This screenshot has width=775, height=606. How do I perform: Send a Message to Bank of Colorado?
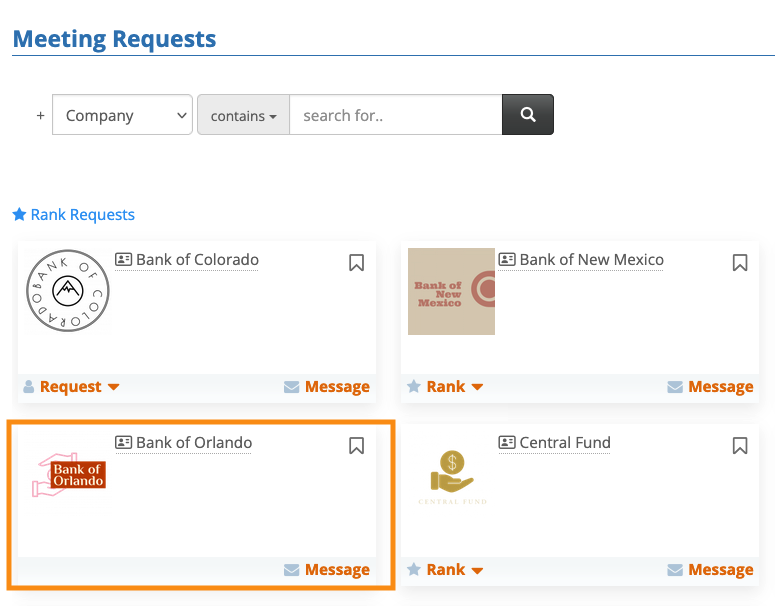pyautogui.click(x=327, y=387)
